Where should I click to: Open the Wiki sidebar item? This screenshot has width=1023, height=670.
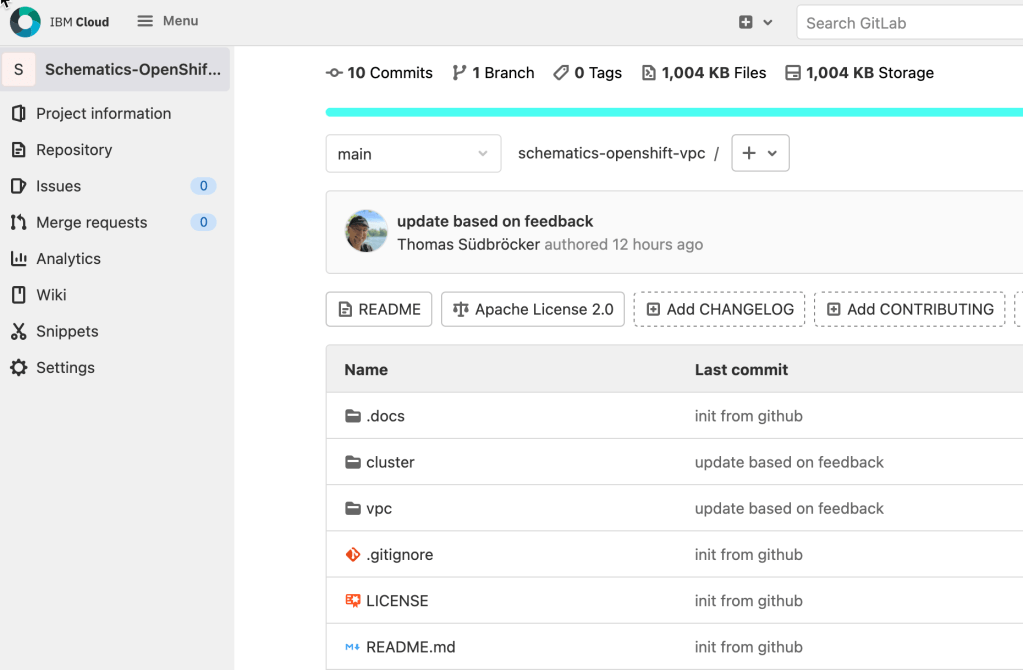(51, 295)
